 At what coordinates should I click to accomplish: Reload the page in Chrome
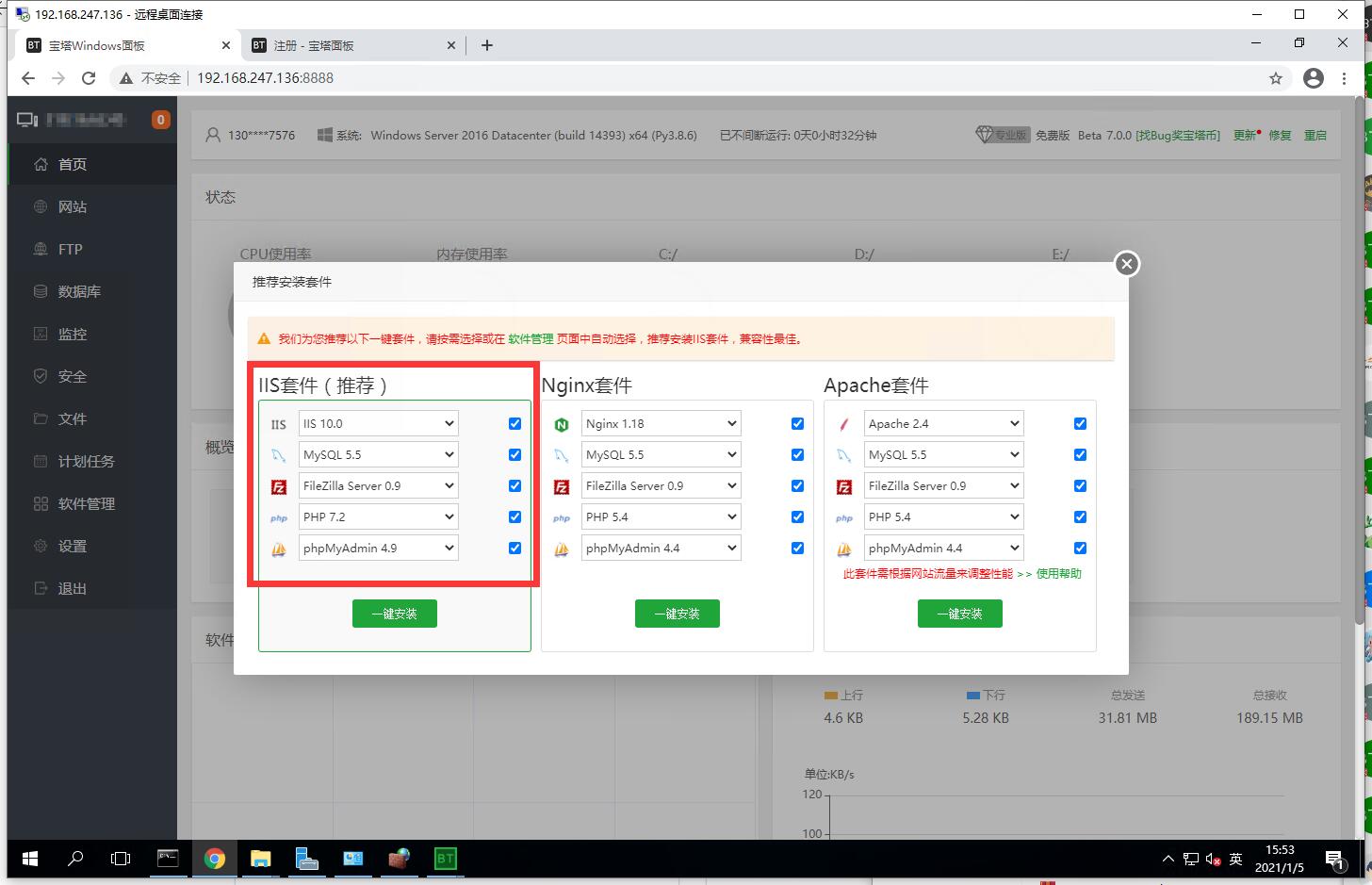click(89, 78)
